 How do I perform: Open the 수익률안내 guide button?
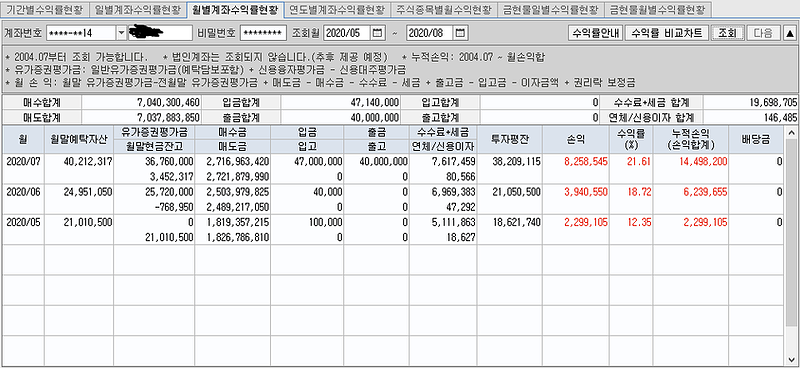(x=595, y=33)
